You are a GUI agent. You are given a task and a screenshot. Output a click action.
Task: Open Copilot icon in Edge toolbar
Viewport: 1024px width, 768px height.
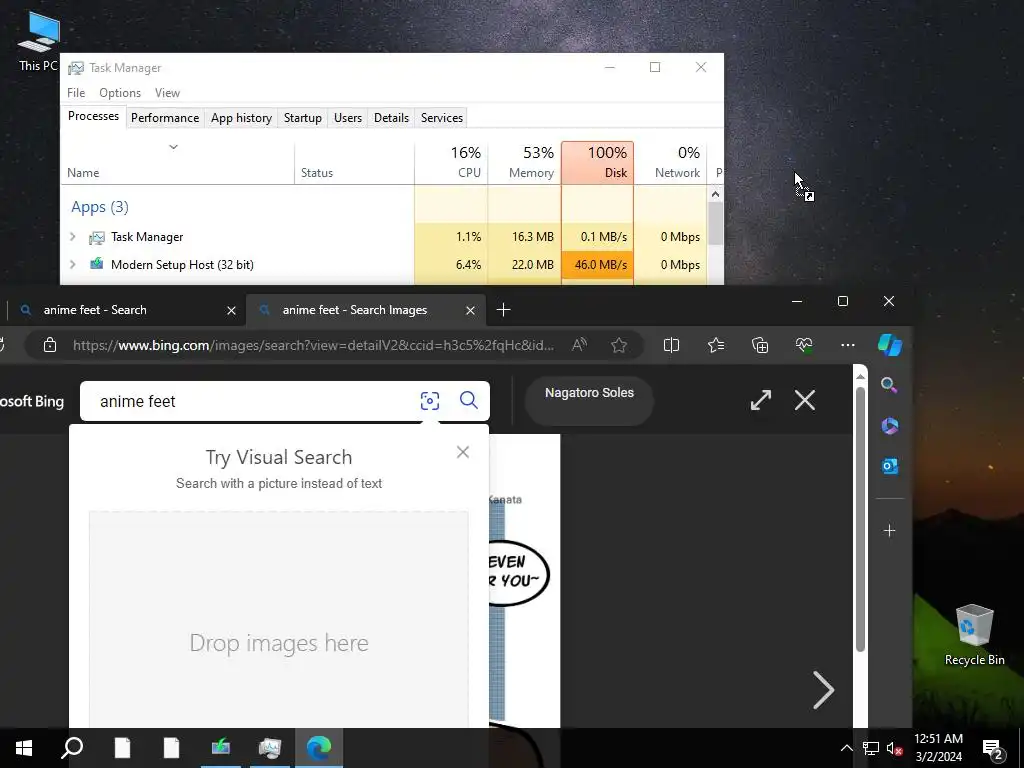(889, 344)
